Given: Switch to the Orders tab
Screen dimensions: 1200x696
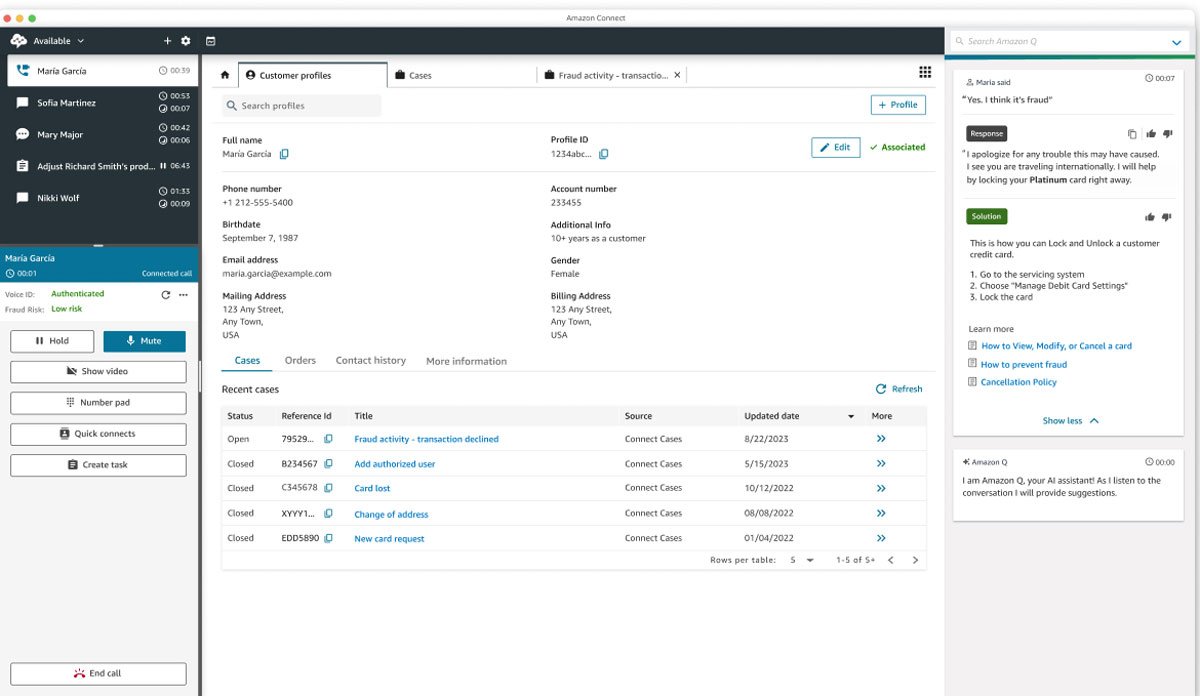Looking at the screenshot, I should click(300, 361).
